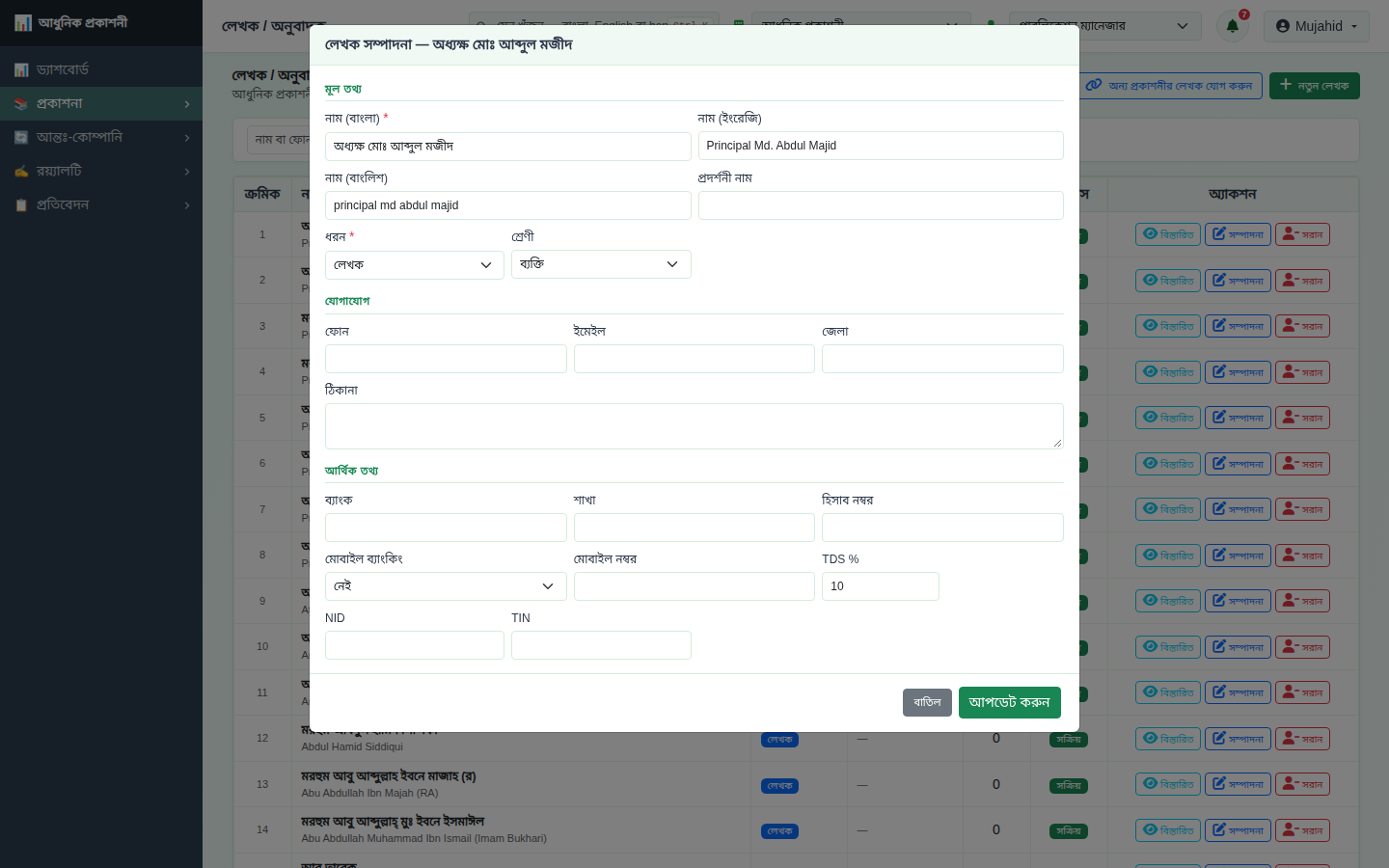Click the নতুন লেখক button
Screen dimensions: 1389x868
pos(1315,86)
